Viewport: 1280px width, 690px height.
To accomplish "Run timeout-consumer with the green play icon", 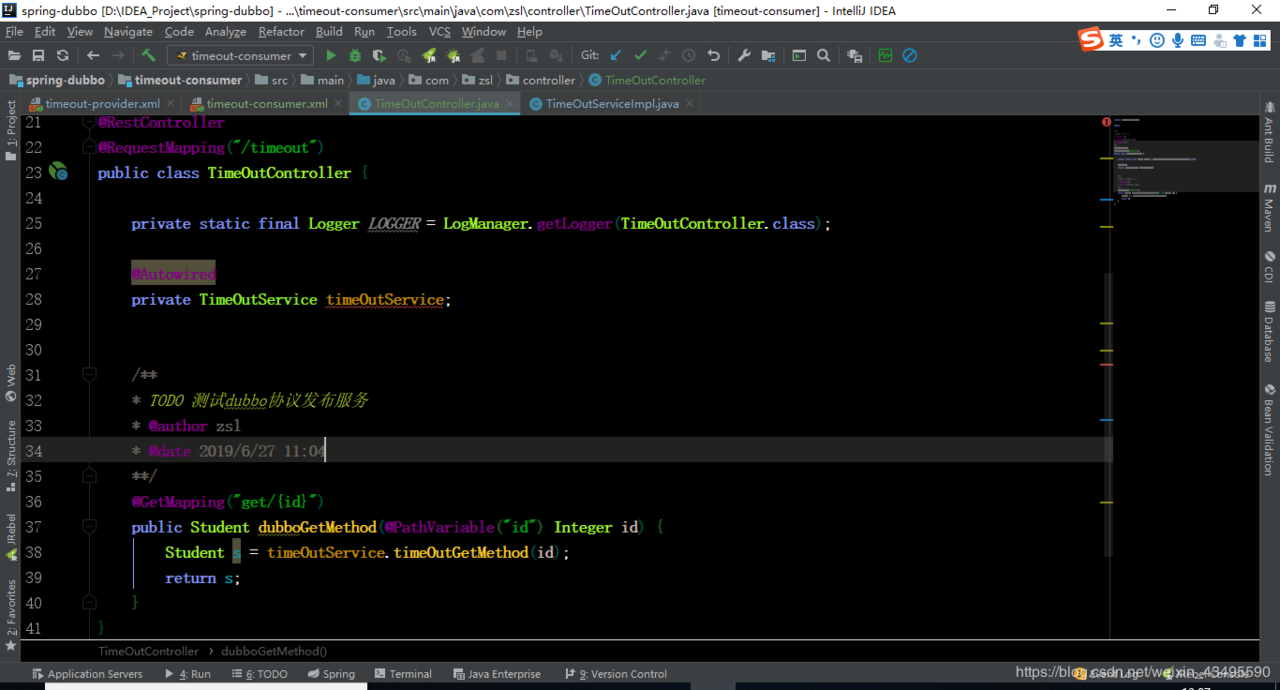I will (331, 56).
